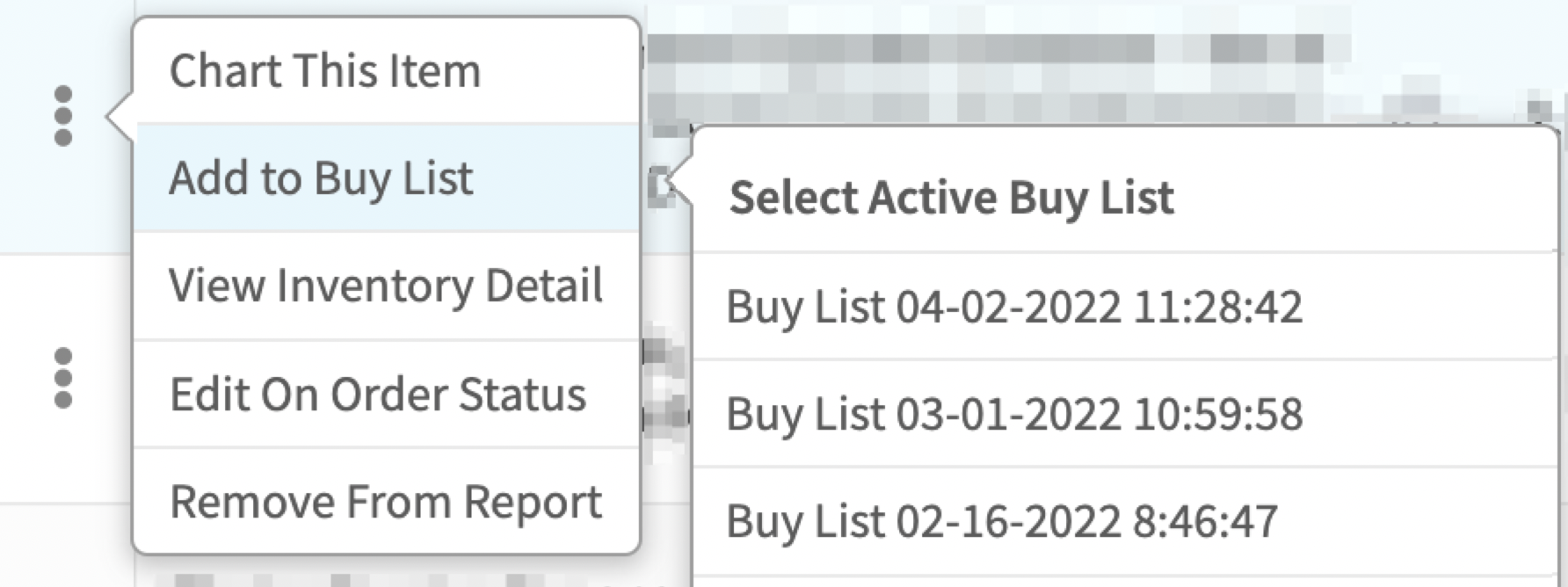Open View Inventory Detail
1568x587 pixels.
386,286
